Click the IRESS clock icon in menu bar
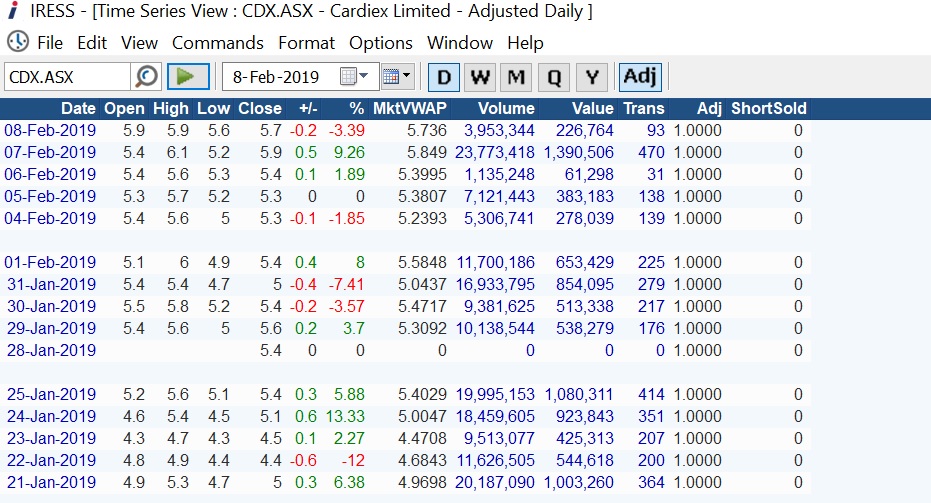This screenshot has height=503, width=931. pos(18,42)
